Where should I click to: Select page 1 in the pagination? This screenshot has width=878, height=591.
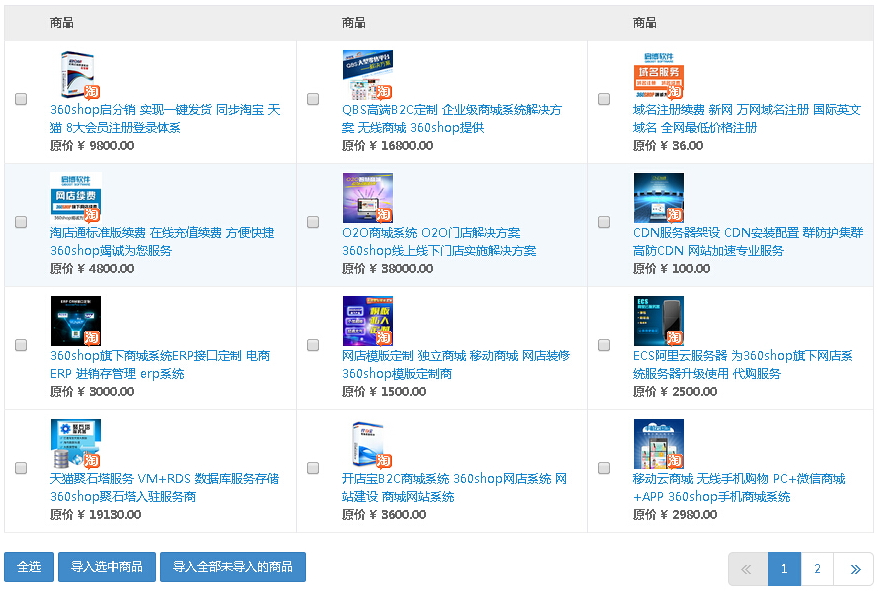(x=784, y=569)
